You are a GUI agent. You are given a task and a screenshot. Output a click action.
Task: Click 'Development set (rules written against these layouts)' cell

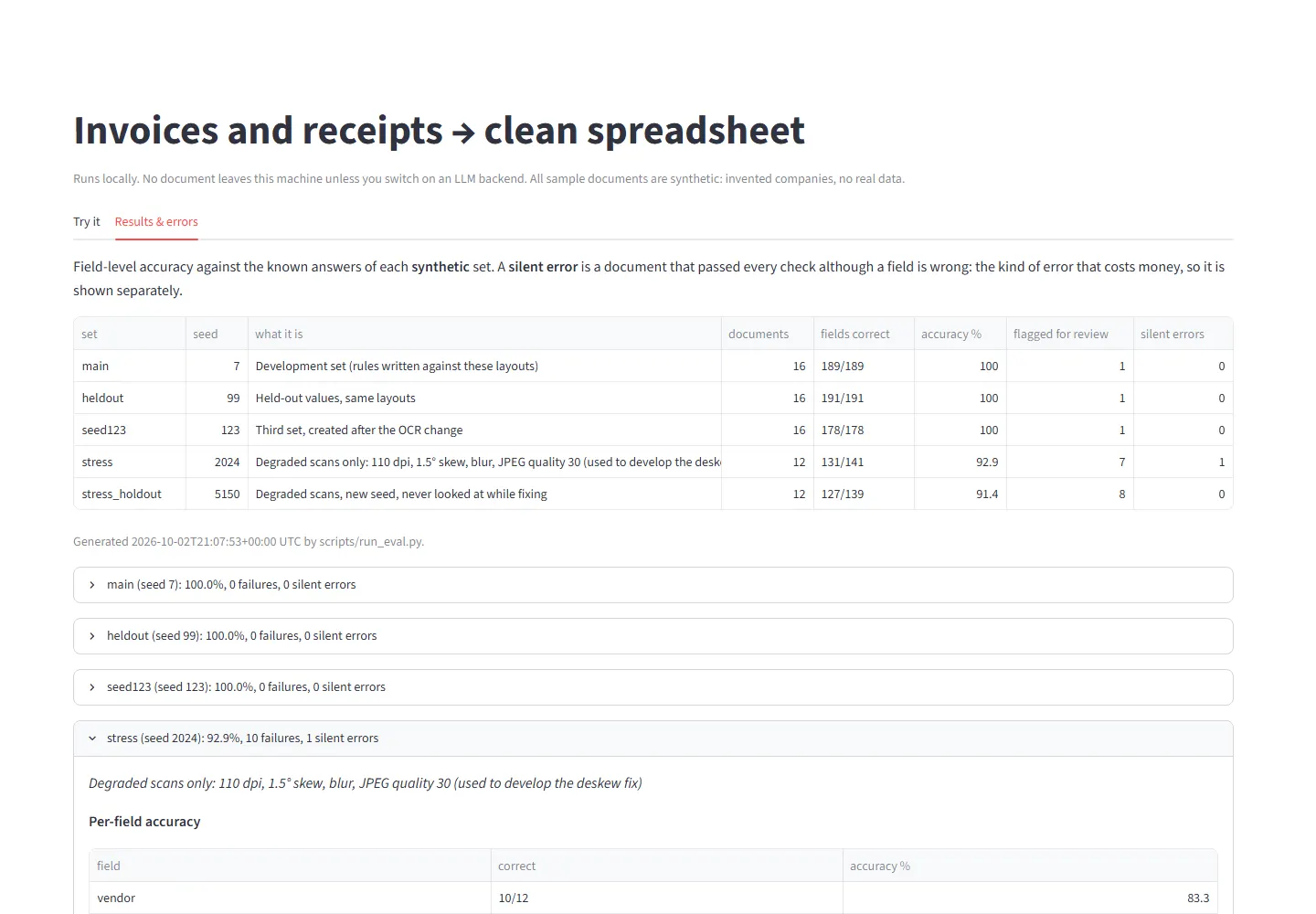484,366
